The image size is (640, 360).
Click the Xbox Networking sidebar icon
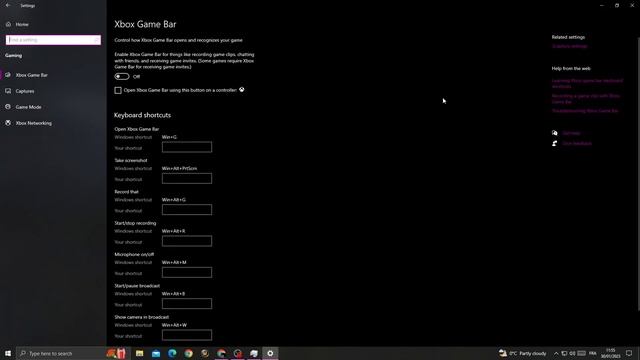[8, 123]
